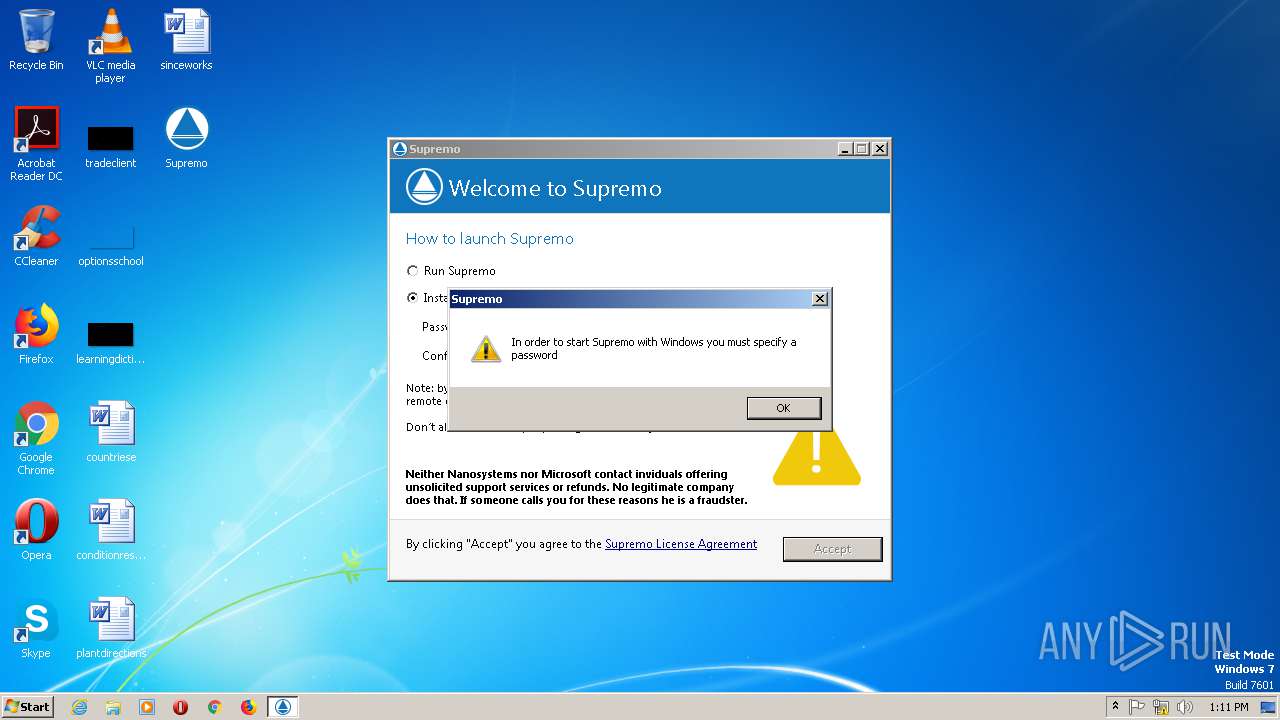Open the Recycle Bin desktop icon
Screen dimensions: 1280x720
coord(36,40)
